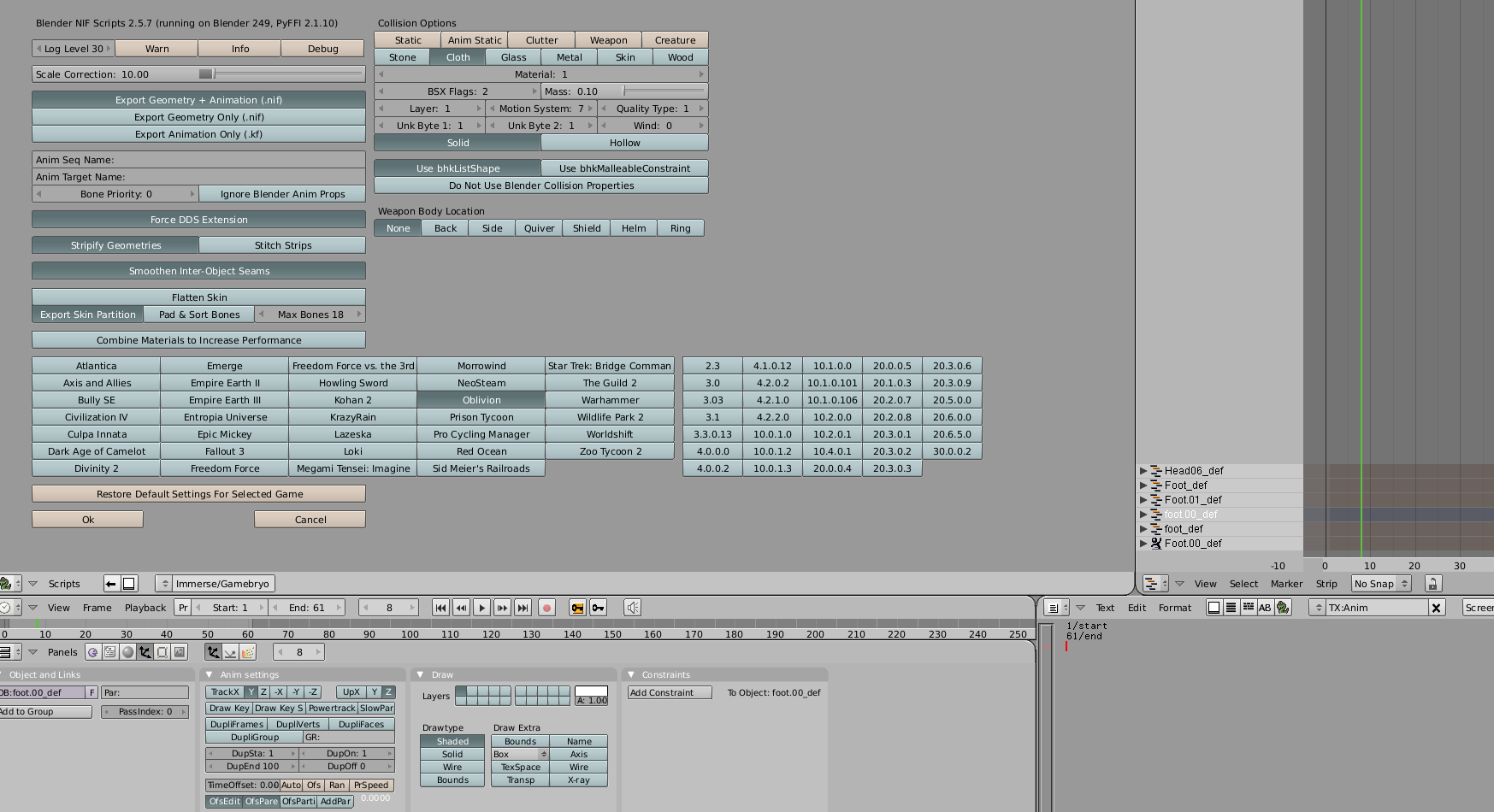Jump to the timeline end frame
Viewport: 1494px width, 812px height.
[523, 608]
